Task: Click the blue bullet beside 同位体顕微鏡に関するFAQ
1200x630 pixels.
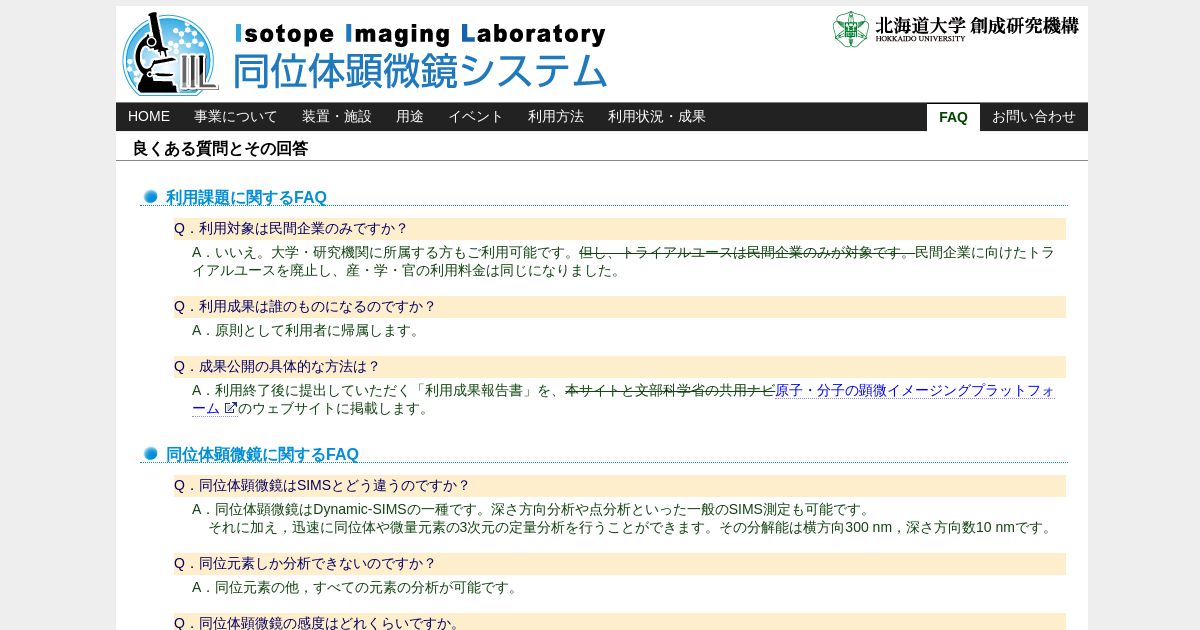Action: click(x=151, y=454)
